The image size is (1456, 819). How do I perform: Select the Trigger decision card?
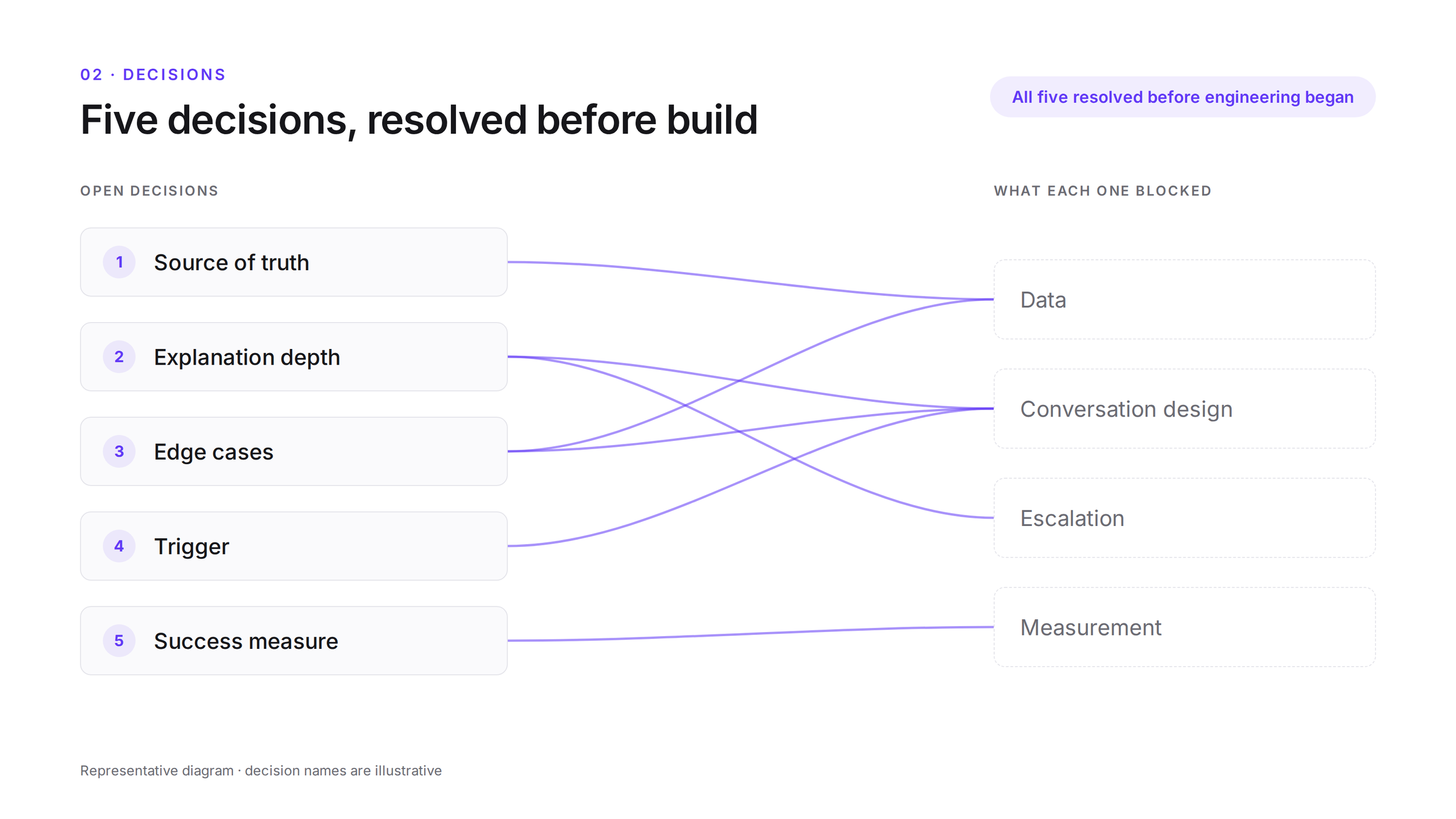tap(294, 546)
